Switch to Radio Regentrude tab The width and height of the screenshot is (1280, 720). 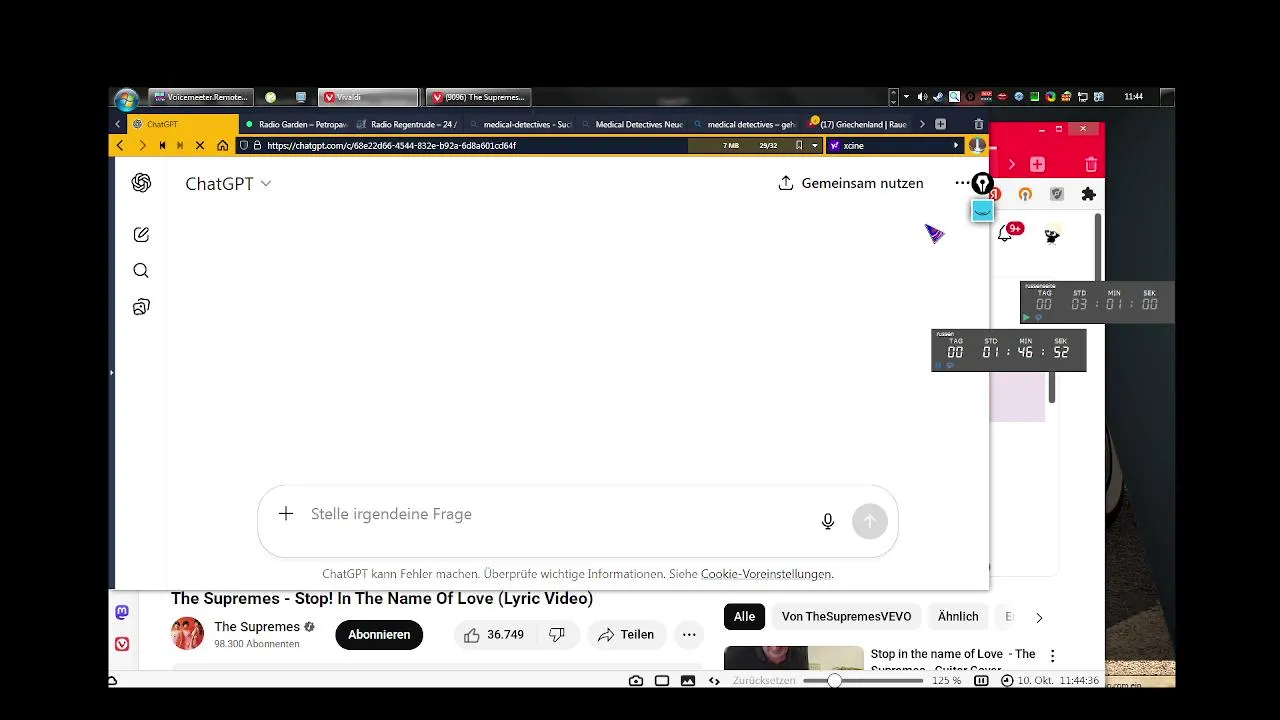(408, 124)
